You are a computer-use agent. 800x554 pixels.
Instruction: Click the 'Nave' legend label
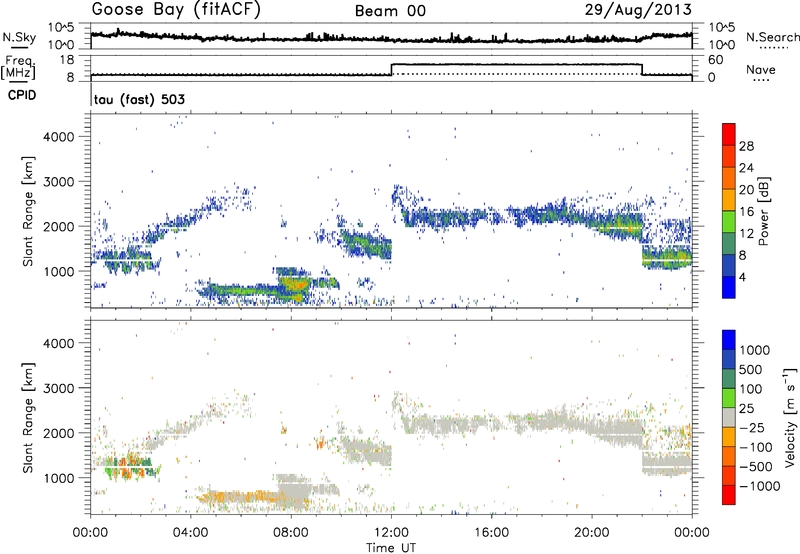[761, 70]
